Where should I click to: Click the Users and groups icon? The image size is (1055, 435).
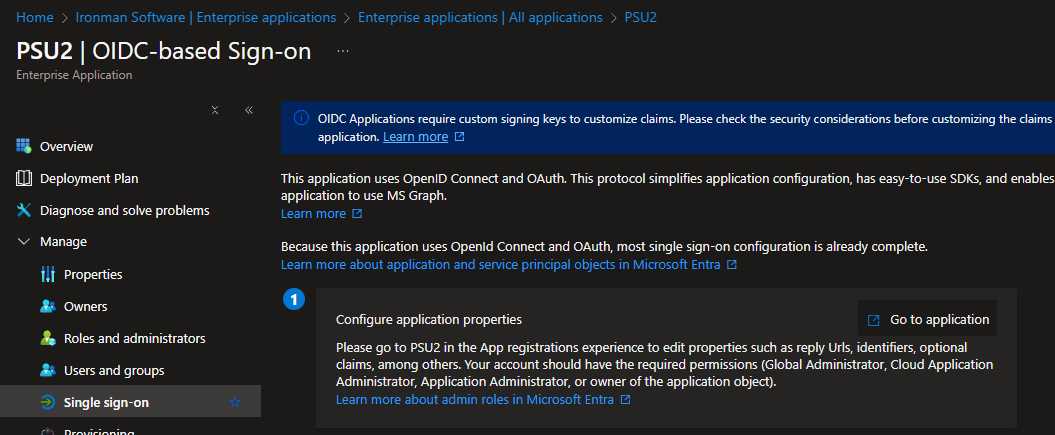(47, 370)
